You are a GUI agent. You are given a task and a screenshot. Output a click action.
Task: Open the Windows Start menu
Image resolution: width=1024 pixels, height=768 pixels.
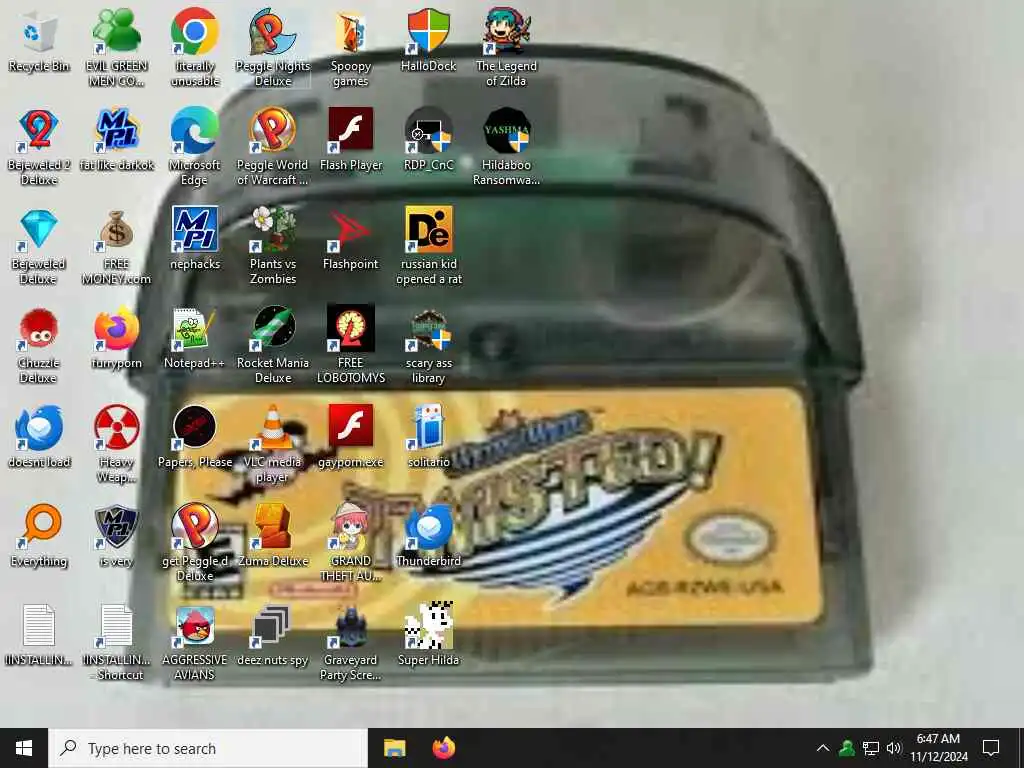click(x=24, y=748)
